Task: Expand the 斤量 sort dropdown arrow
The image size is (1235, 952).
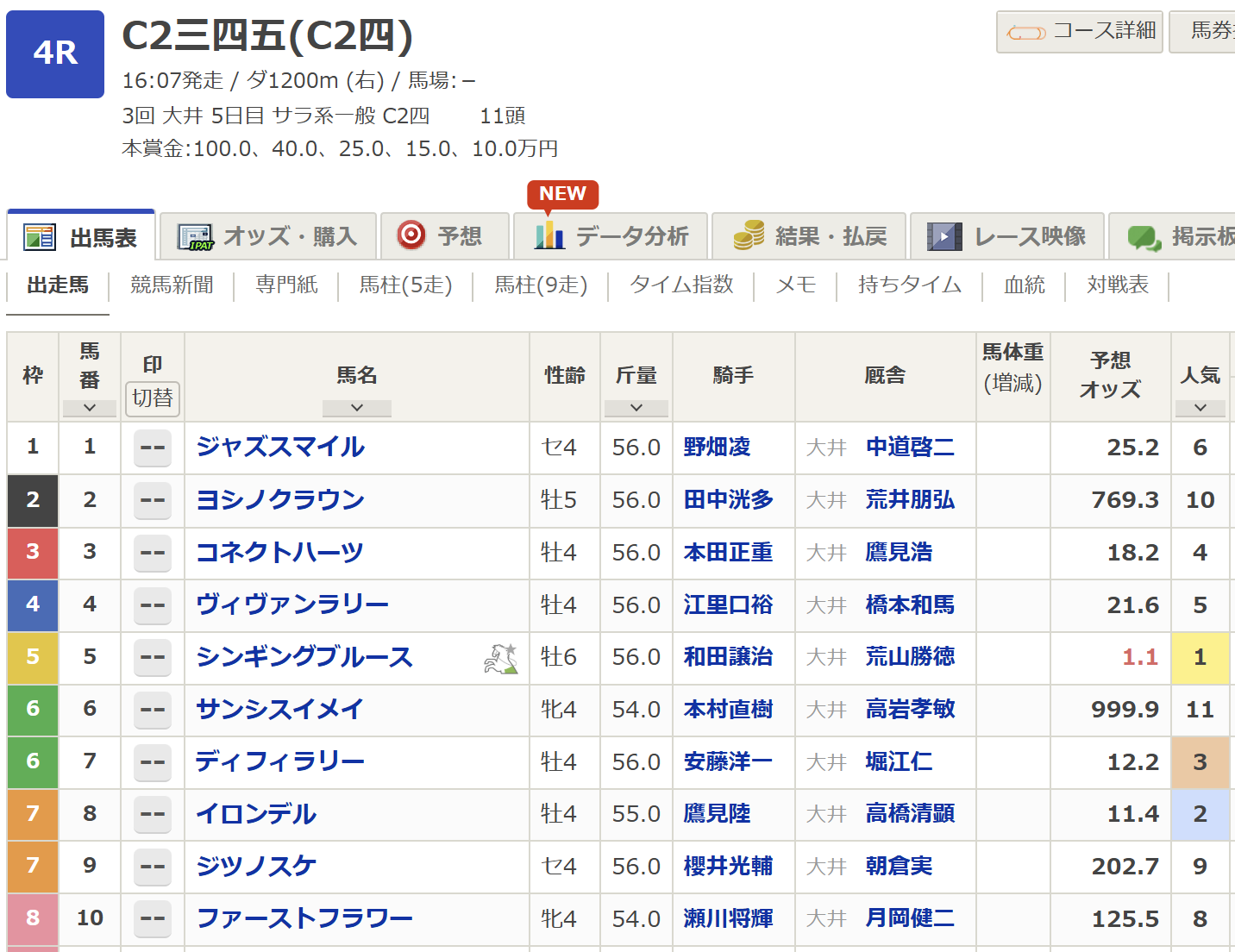Action: 636,408
